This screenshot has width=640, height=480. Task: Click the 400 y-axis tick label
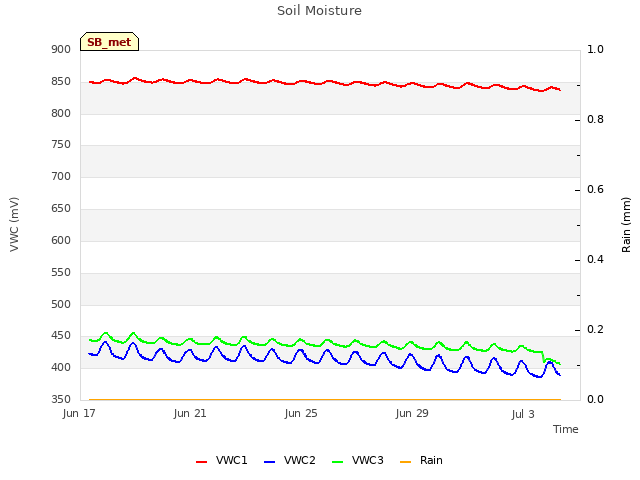point(61,368)
